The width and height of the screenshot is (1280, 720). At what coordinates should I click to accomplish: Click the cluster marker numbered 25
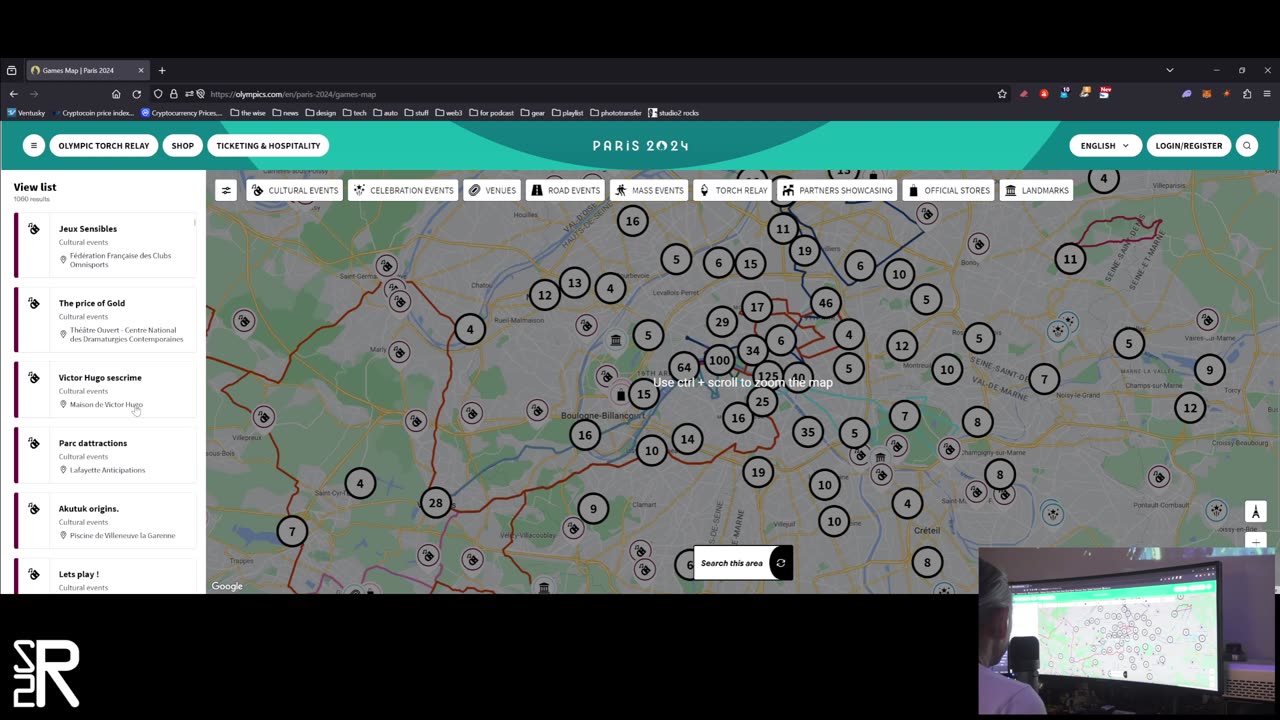click(762, 402)
